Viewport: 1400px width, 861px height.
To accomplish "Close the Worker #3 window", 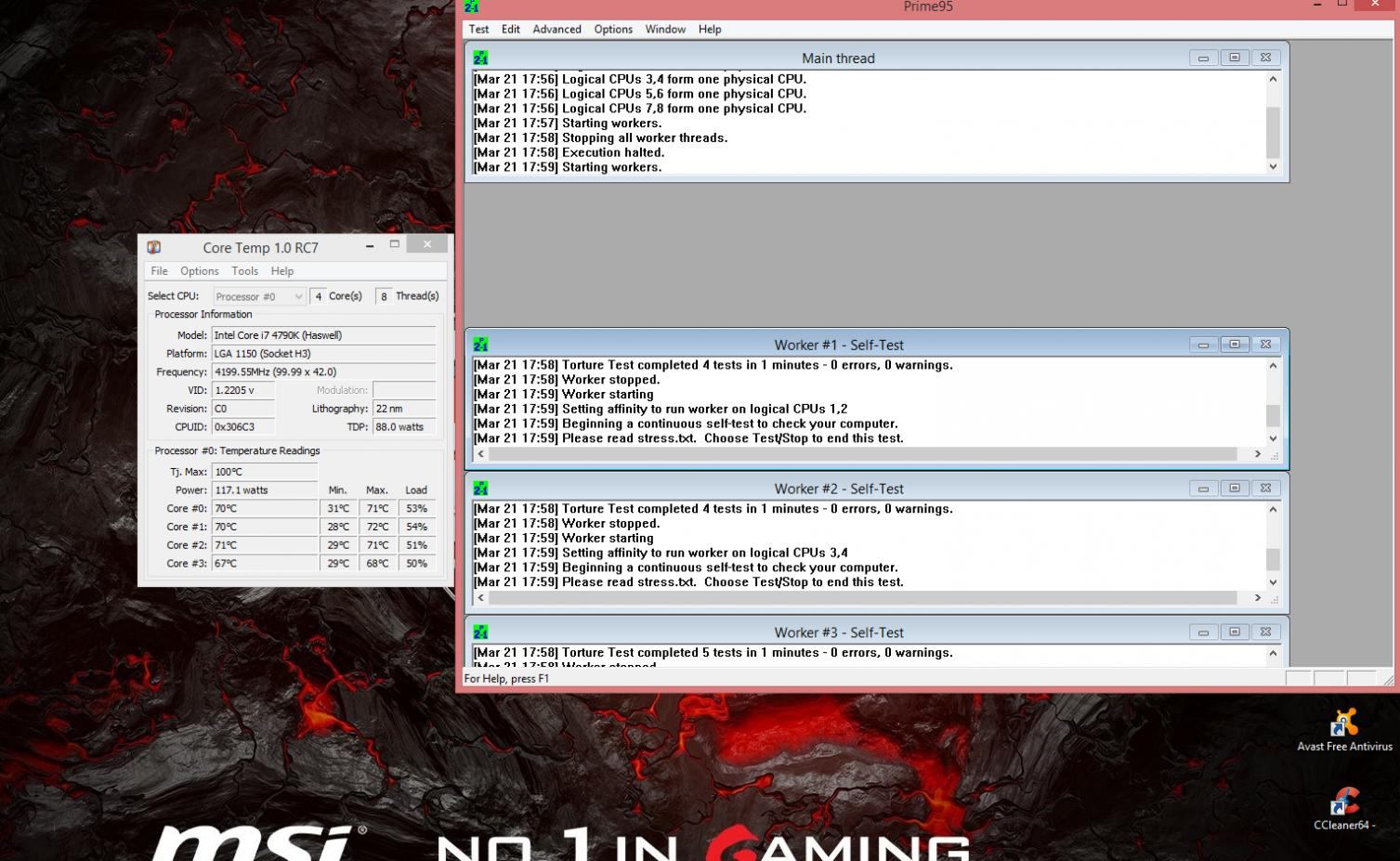I will pyautogui.click(x=1266, y=633).
